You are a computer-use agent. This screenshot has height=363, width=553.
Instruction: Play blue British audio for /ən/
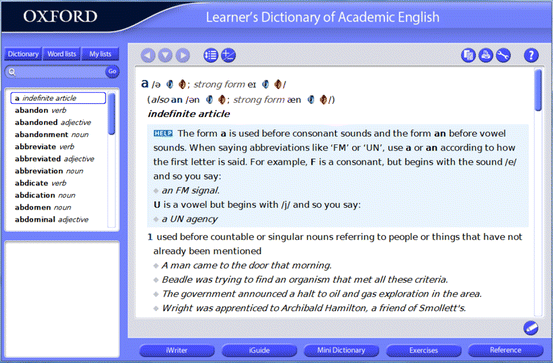[x=209, y=99]
